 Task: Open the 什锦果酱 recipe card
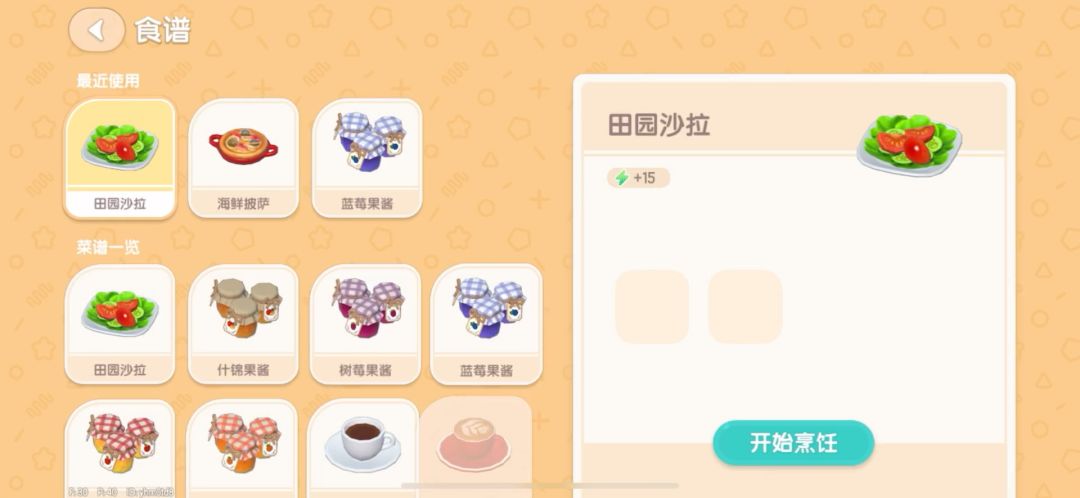click(243, 324)
